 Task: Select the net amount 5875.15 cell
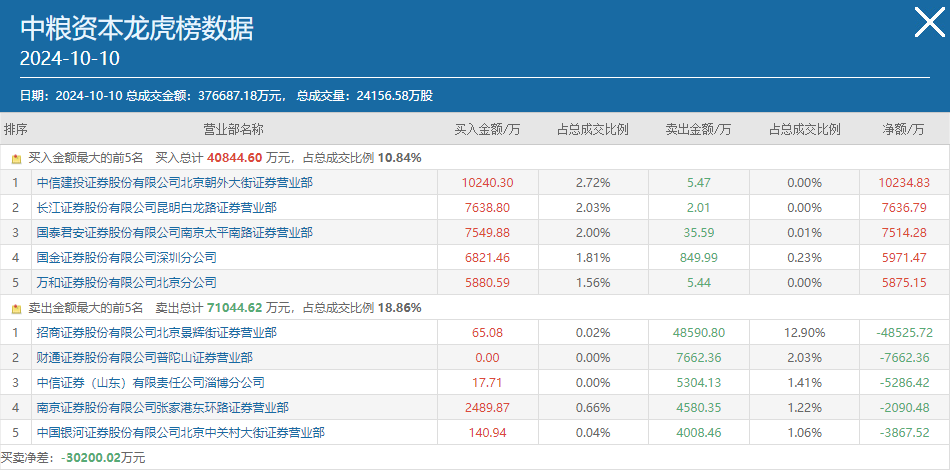904,282
